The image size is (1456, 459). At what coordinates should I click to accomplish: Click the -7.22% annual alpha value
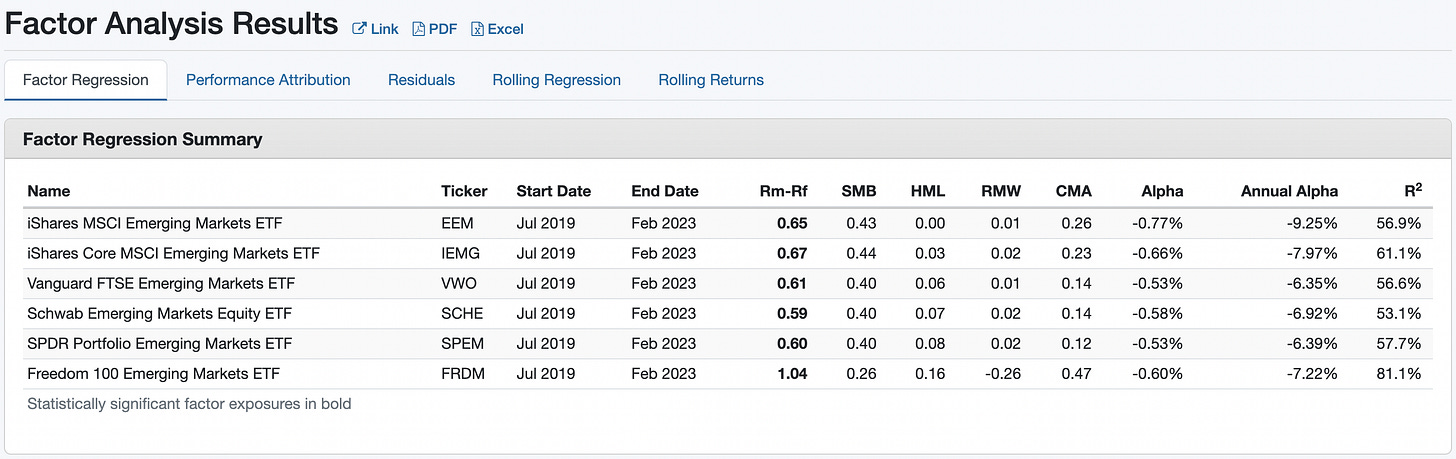(x=1312, y=374)
